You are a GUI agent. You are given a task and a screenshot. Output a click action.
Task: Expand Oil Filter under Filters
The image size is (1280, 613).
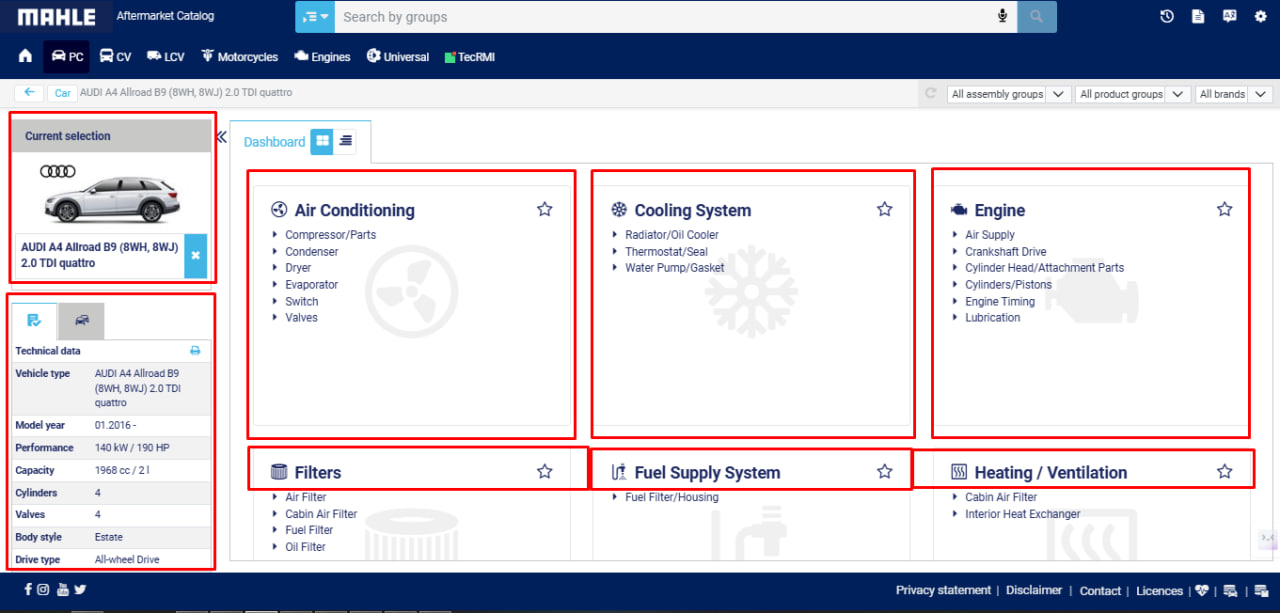305,547
